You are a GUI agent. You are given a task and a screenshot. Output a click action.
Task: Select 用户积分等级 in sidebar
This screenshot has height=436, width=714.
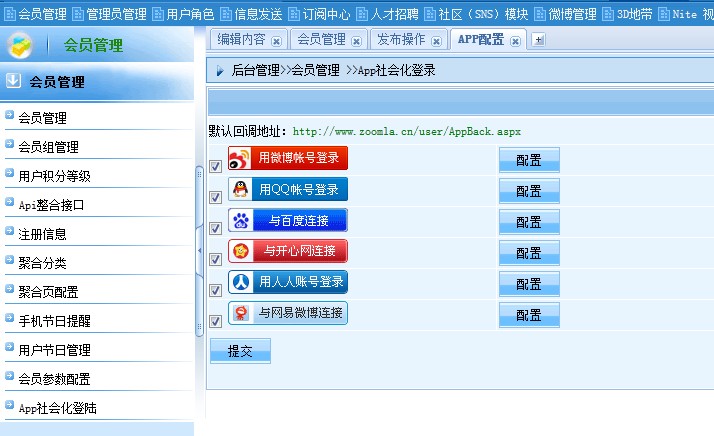click(x=54, y=176)
